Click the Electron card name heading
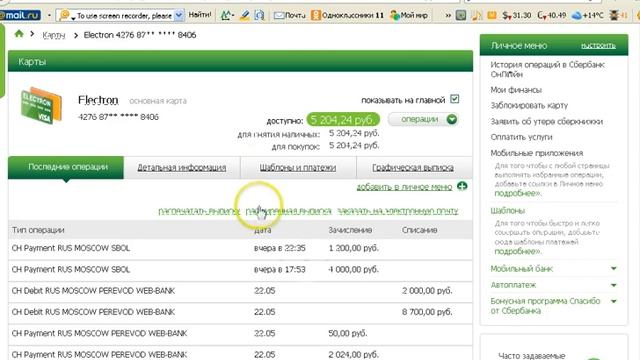Viewport: 640px width, 360px height. click(98, 100)
